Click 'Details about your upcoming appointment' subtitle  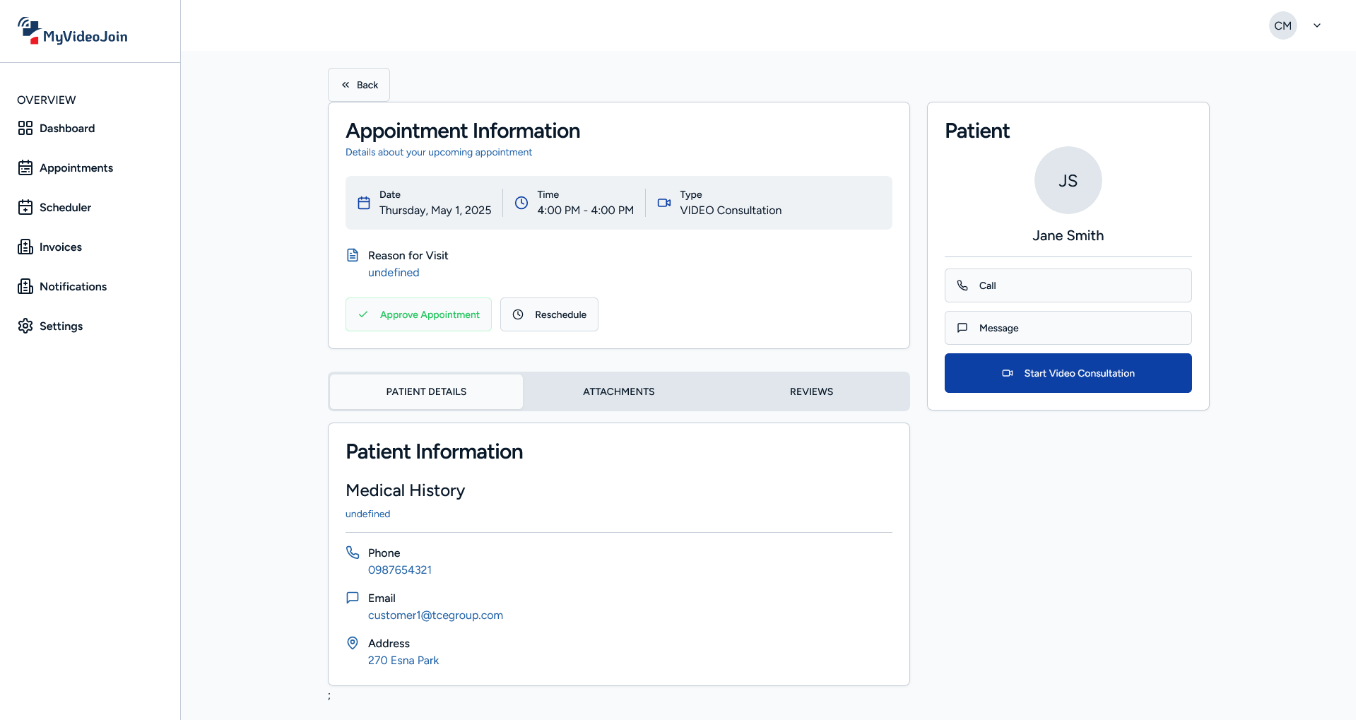439,153
